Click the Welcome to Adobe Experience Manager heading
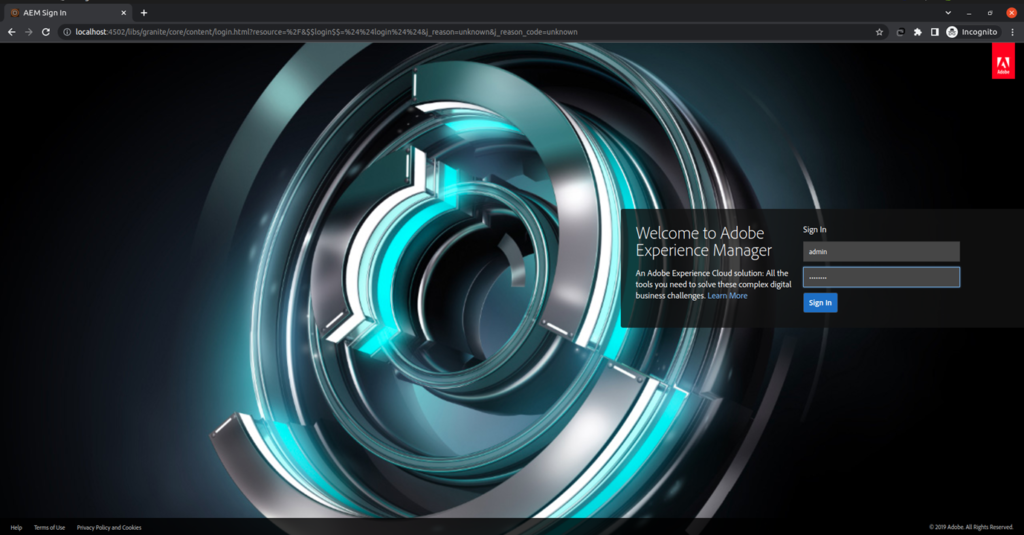Viewport: 1024px width, 535px height. 703,242
